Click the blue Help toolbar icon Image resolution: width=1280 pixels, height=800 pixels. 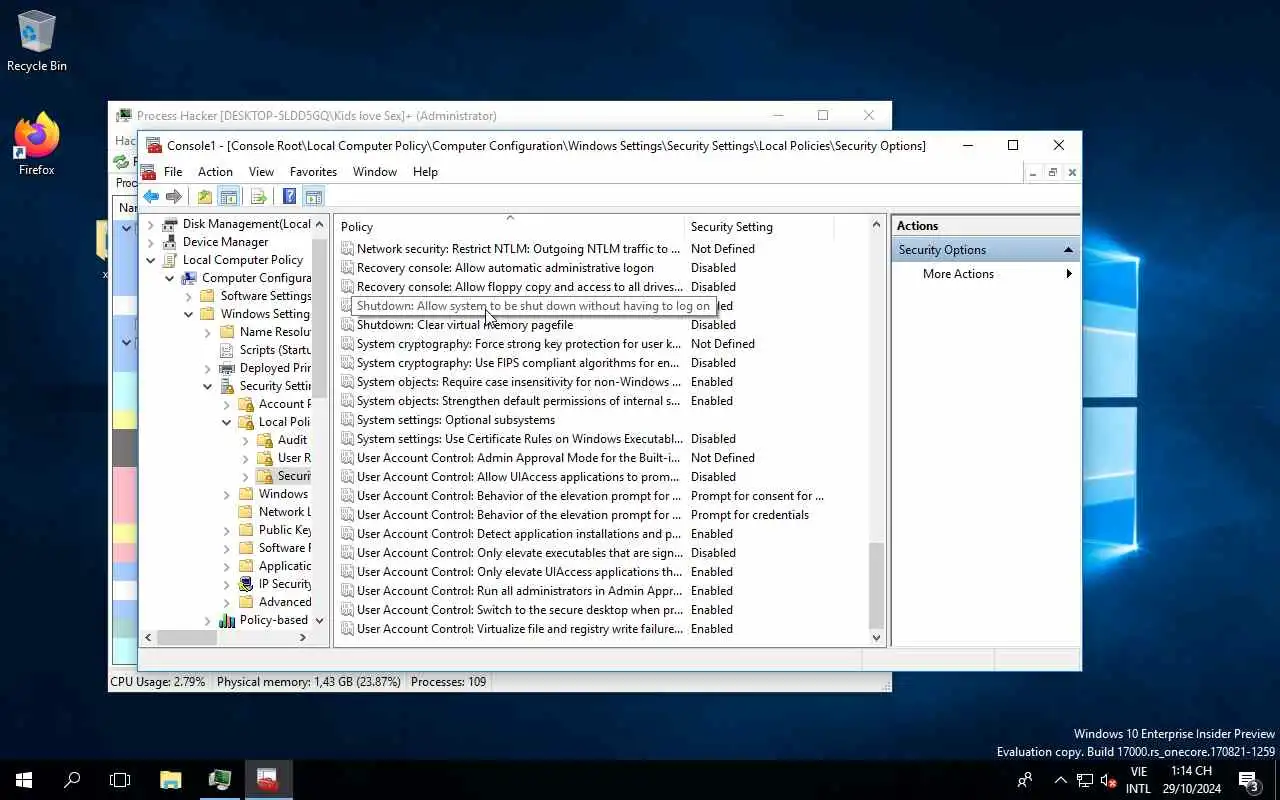pyautogui.click(x=289, y=197)
